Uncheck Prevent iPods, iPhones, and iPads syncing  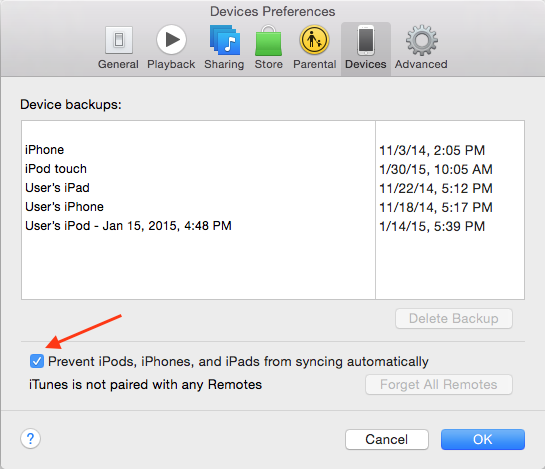point(37,361)
